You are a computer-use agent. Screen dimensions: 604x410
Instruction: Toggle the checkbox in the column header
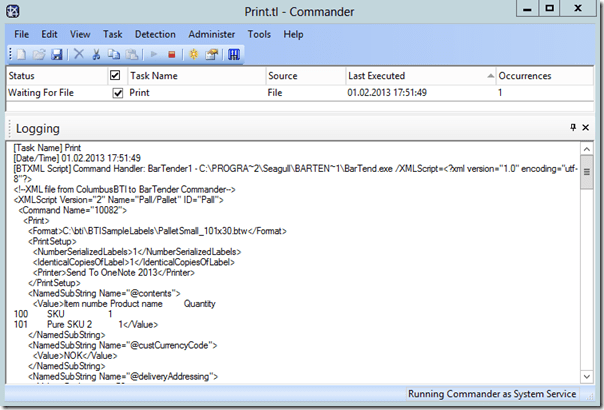point(115,76)
